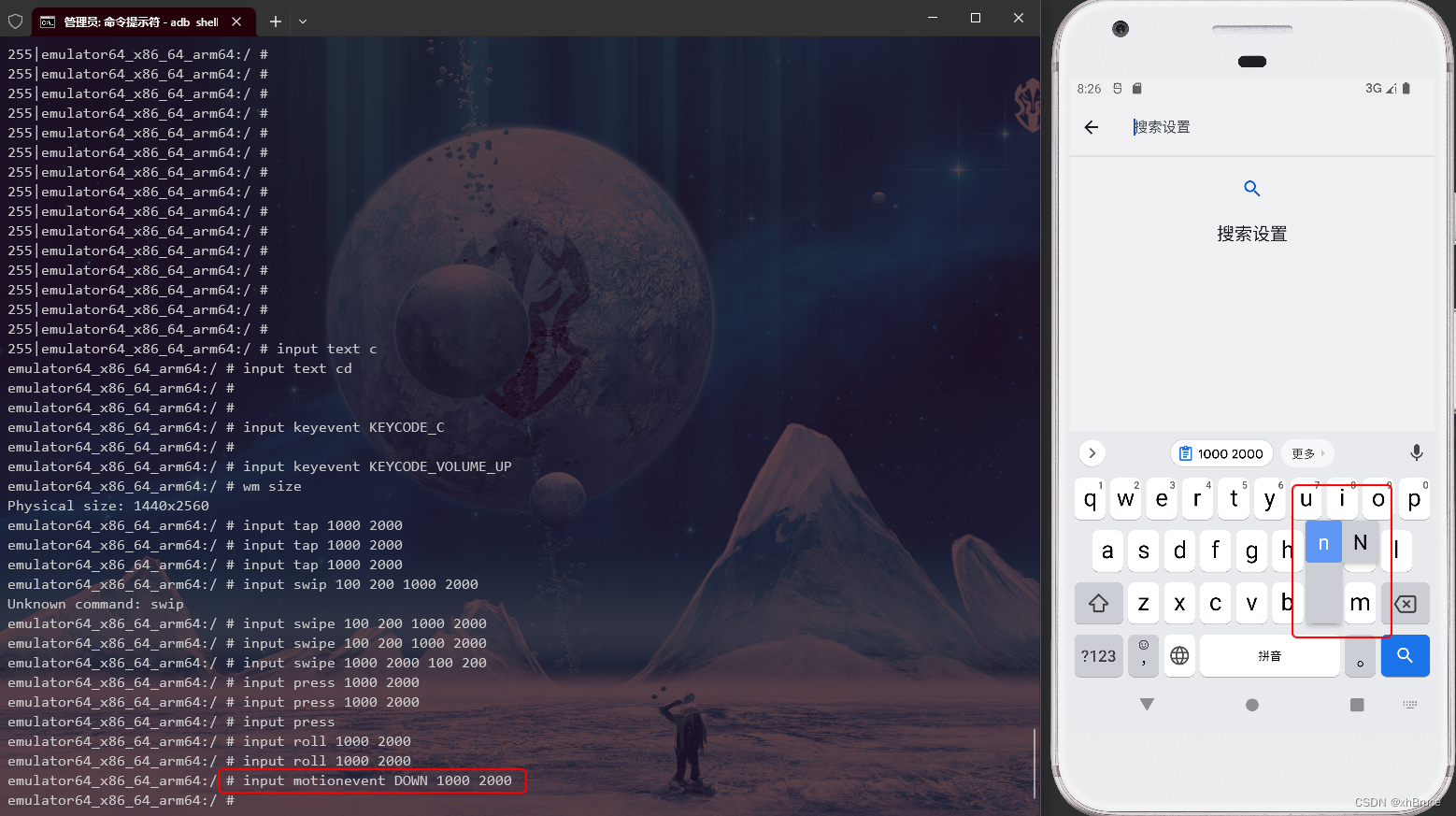Close the adb shell terminal tab
The height and width of the screenshot is (816, 1456).
point(236,21)
